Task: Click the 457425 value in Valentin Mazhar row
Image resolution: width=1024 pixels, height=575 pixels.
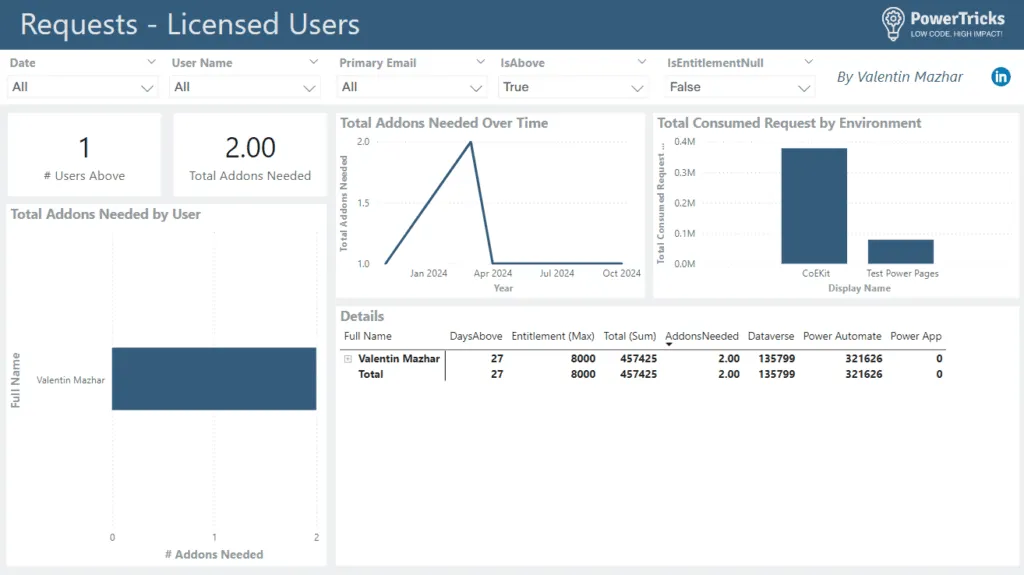Action: click(638, 359)
